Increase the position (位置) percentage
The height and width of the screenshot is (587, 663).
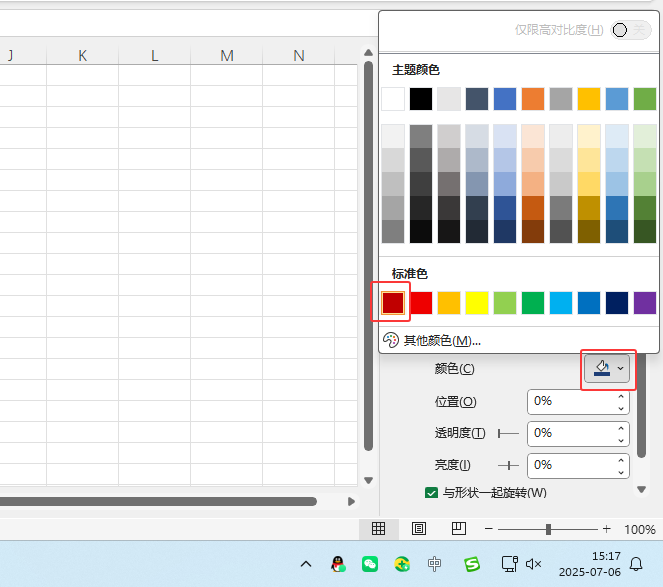coord(621,397)
